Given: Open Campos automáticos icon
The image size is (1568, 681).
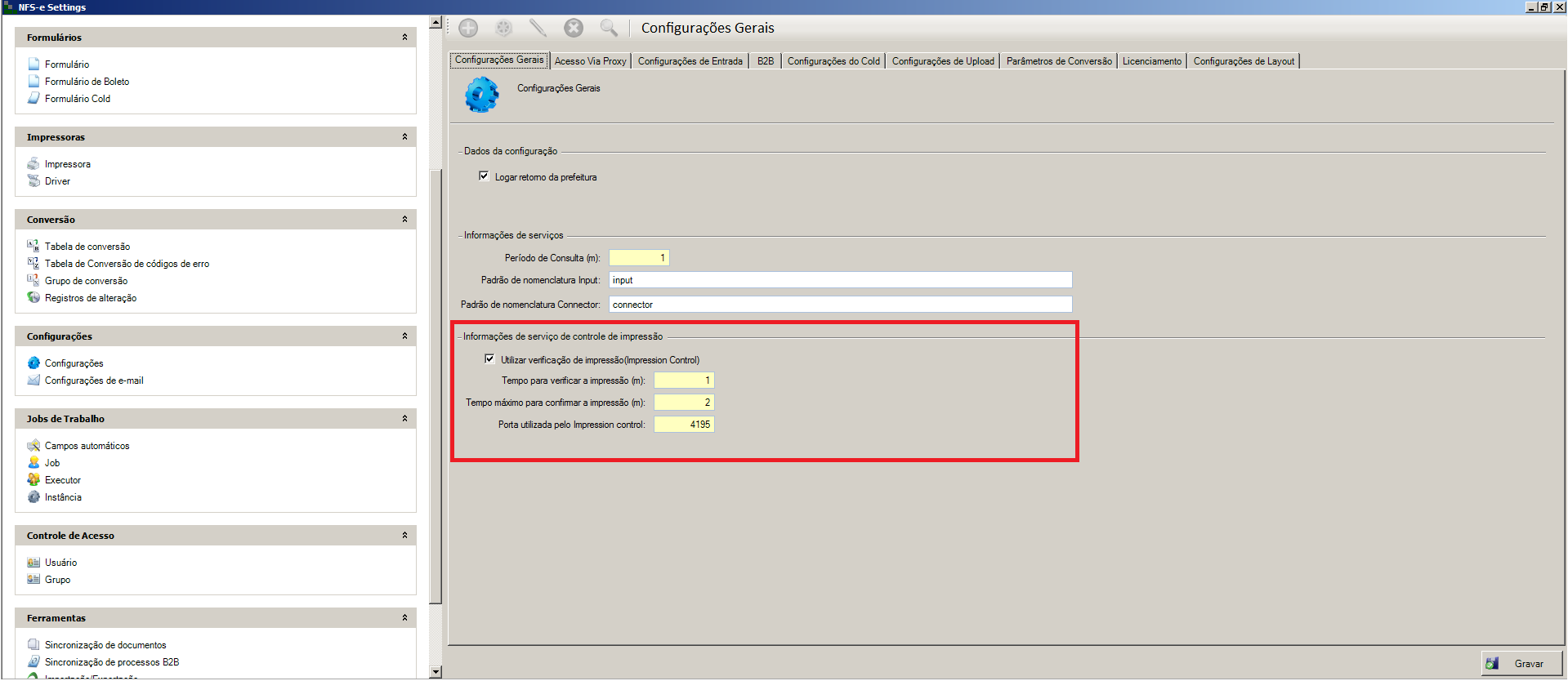Looking at the screenshot, I should tap(34, 445).
